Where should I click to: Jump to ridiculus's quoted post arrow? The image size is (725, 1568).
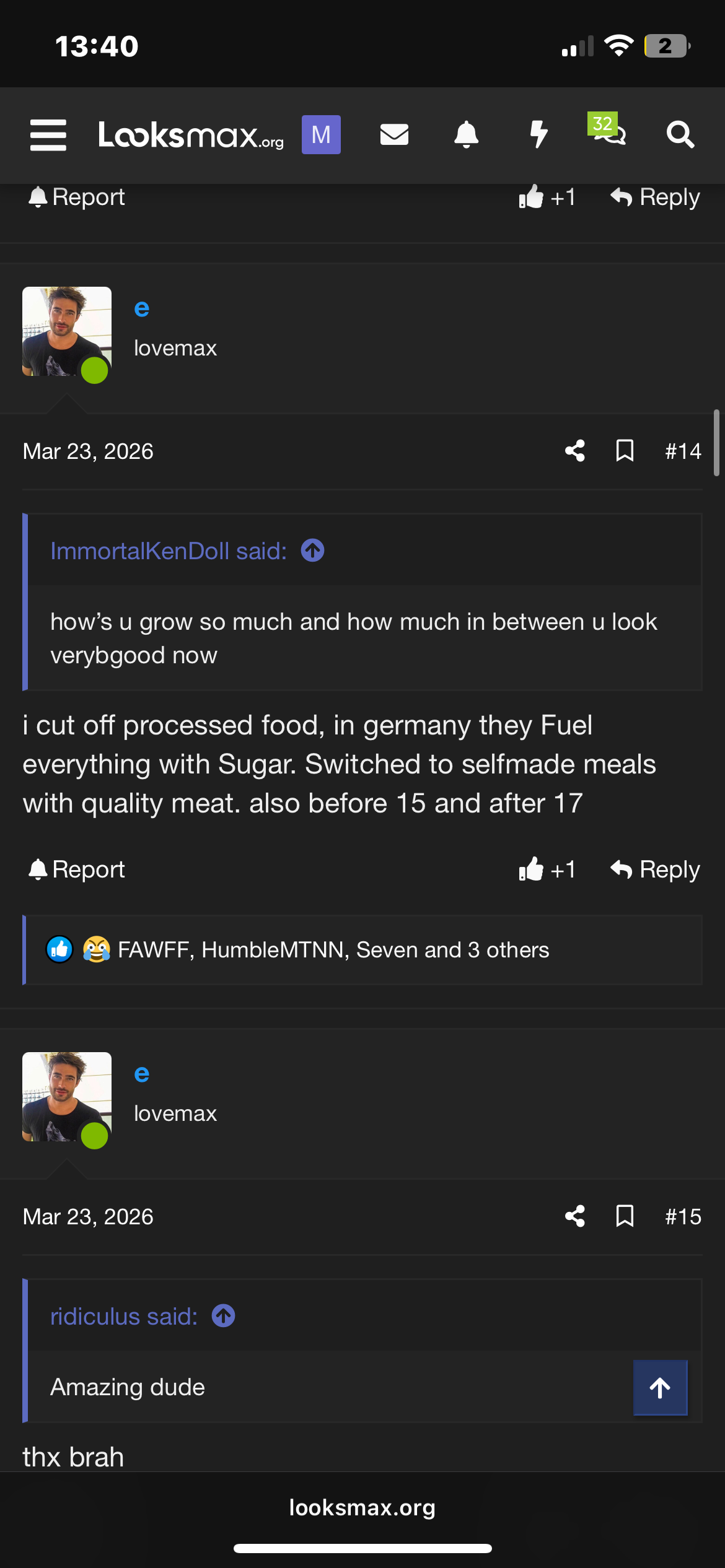pos(224,1316)
